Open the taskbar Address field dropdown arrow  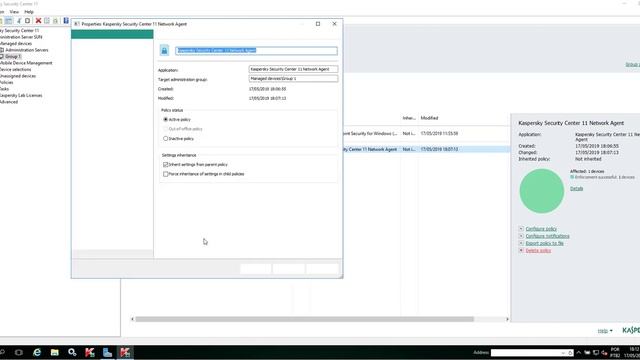pyautogui.click(x=563, y=353)
